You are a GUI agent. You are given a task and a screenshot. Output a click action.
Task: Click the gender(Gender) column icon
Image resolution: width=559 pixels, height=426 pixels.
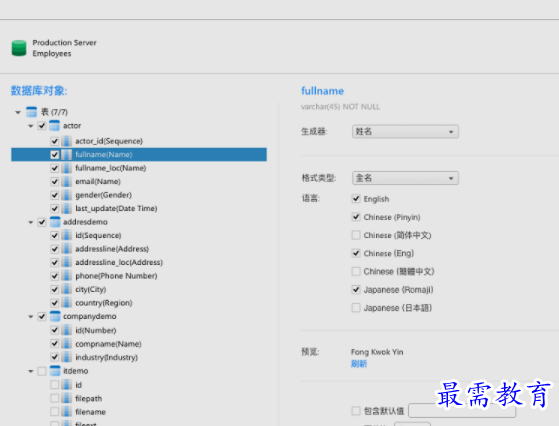point(66,195)
